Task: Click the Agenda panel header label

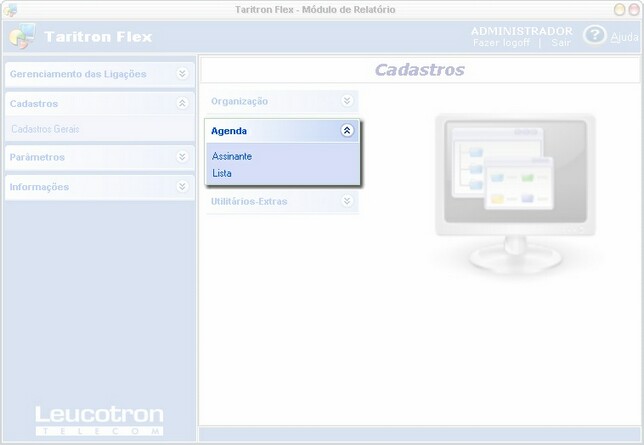Action: (x=229, y=131)
